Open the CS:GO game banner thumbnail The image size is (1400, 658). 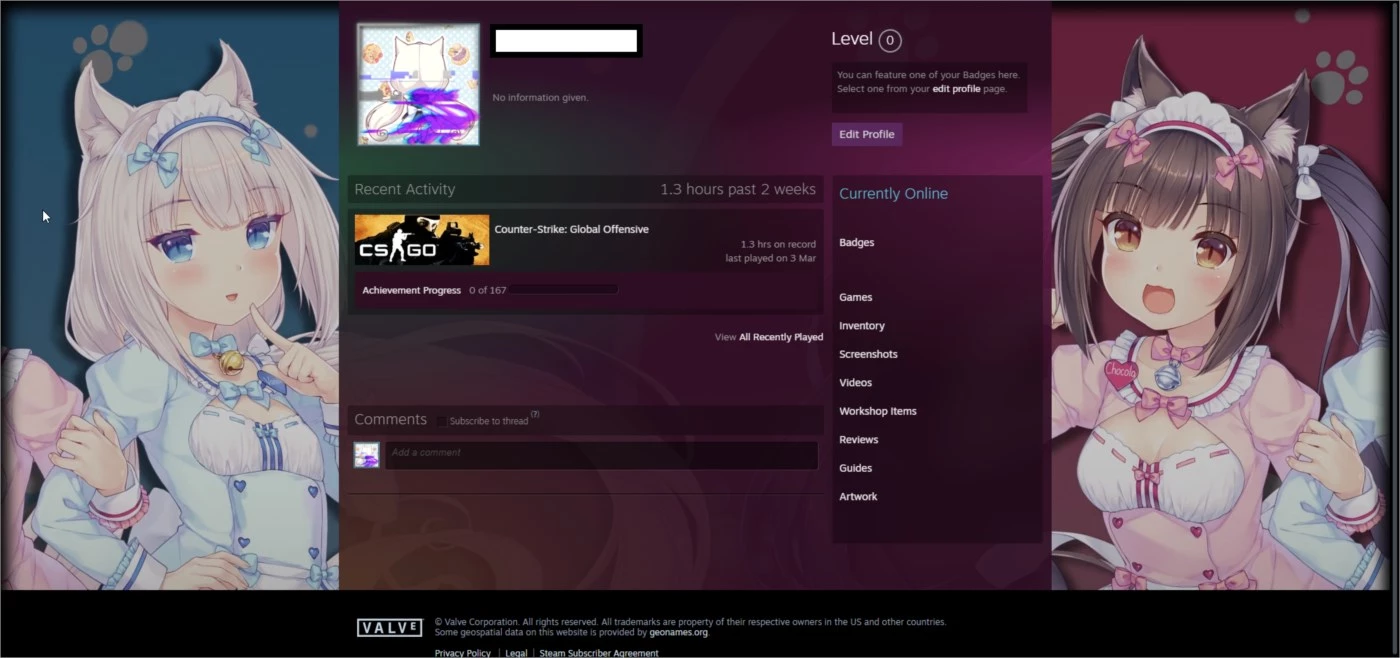coord(422,240)
